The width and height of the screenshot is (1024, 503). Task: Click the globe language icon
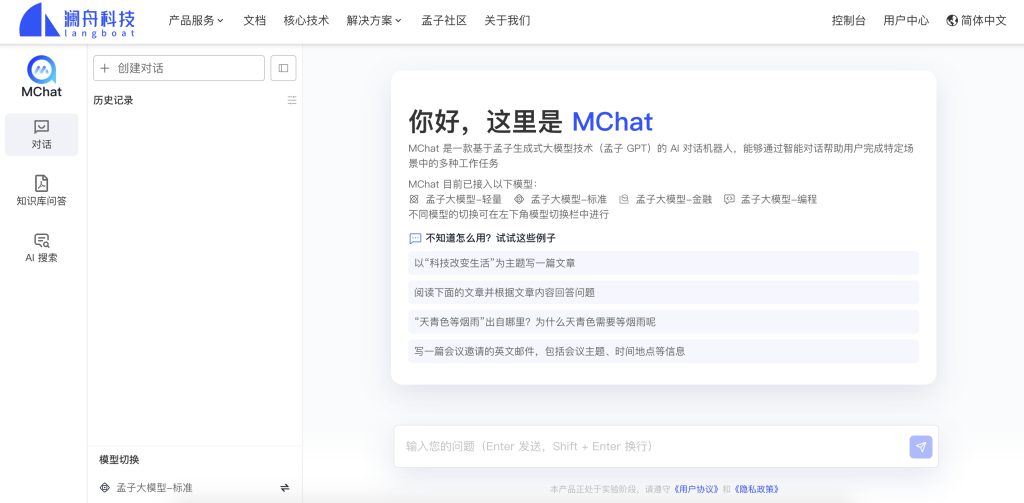click(952, 20)
